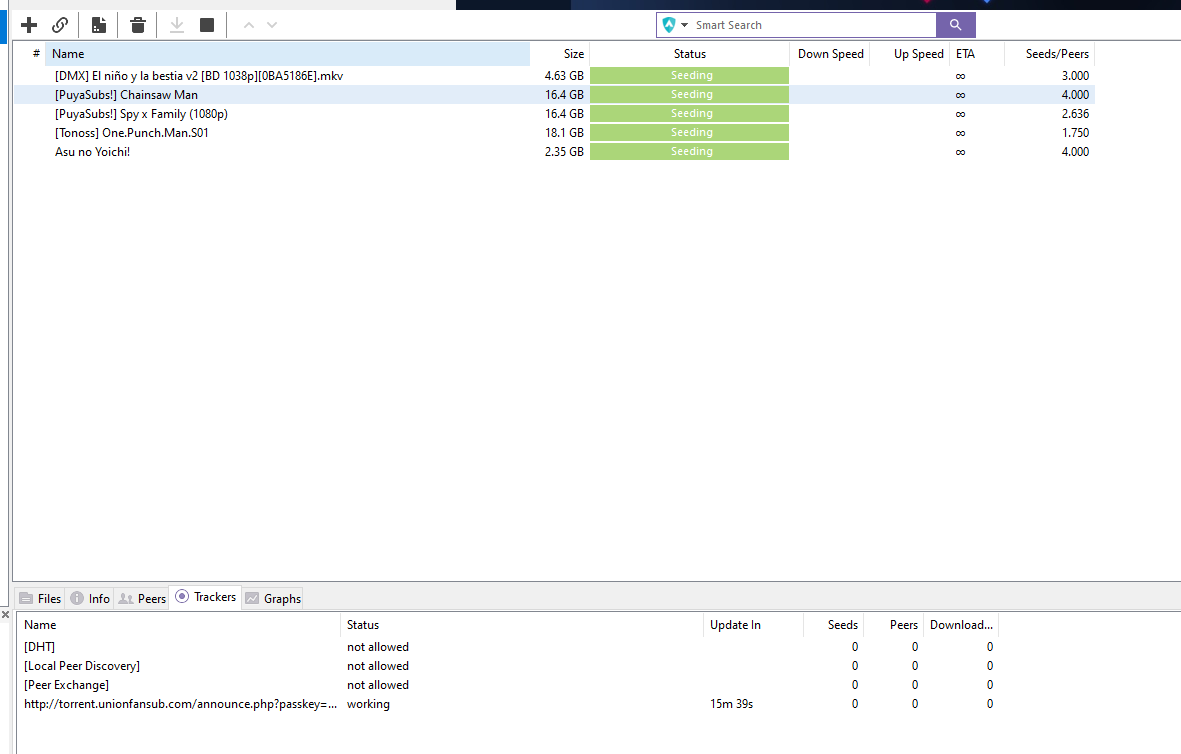Sort torrents by Status column header

pyautogui.click(x=689, y=54)
